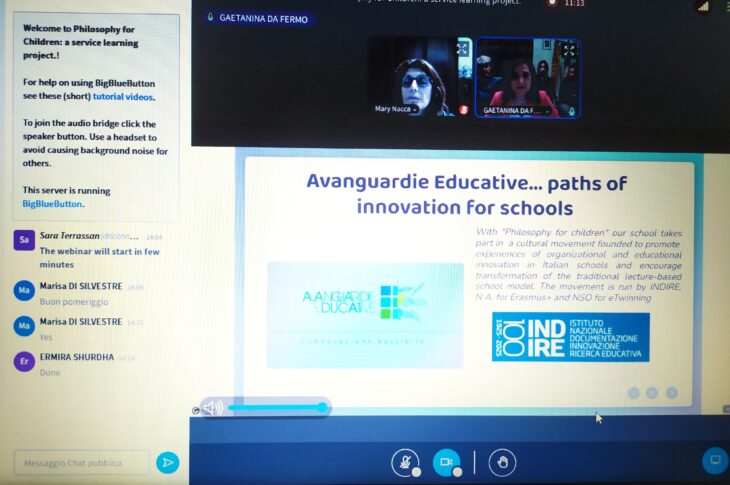
Task: Click the chat message 'Done'
Action: (50, 372)
